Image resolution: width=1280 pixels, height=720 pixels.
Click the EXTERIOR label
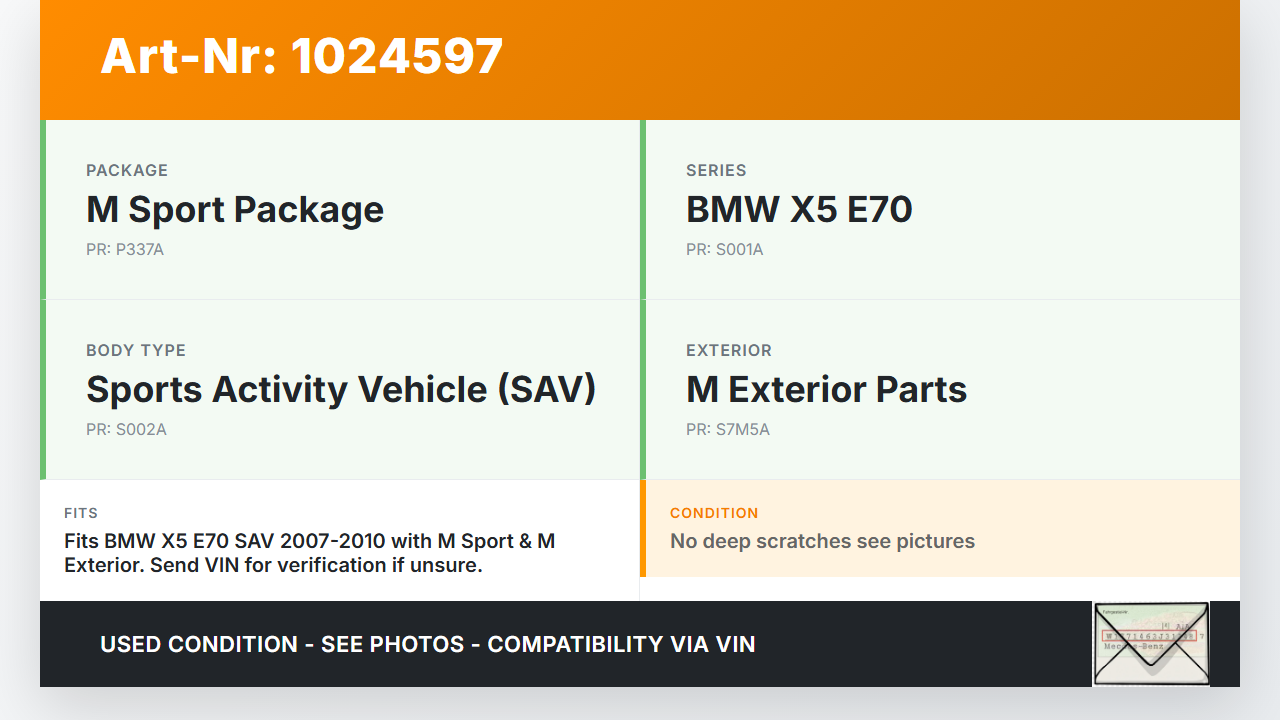(729, 351)
